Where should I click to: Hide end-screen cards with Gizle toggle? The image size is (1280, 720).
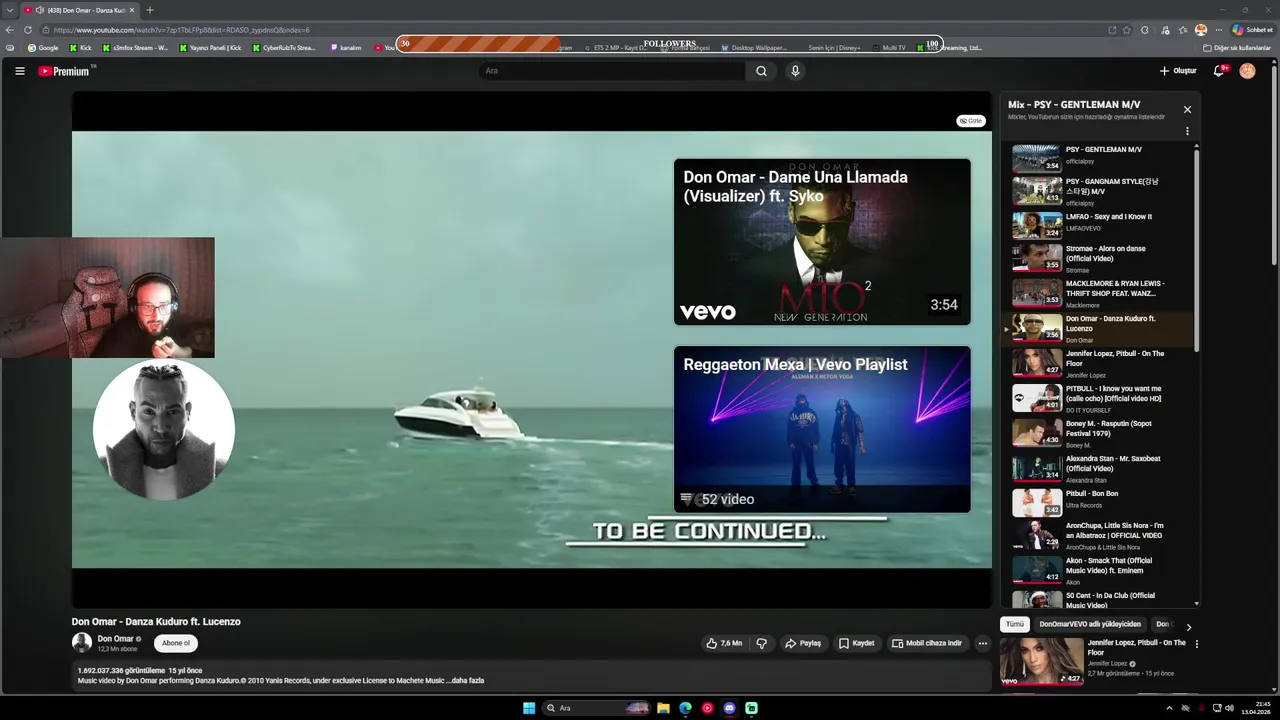tap(971, 121)
